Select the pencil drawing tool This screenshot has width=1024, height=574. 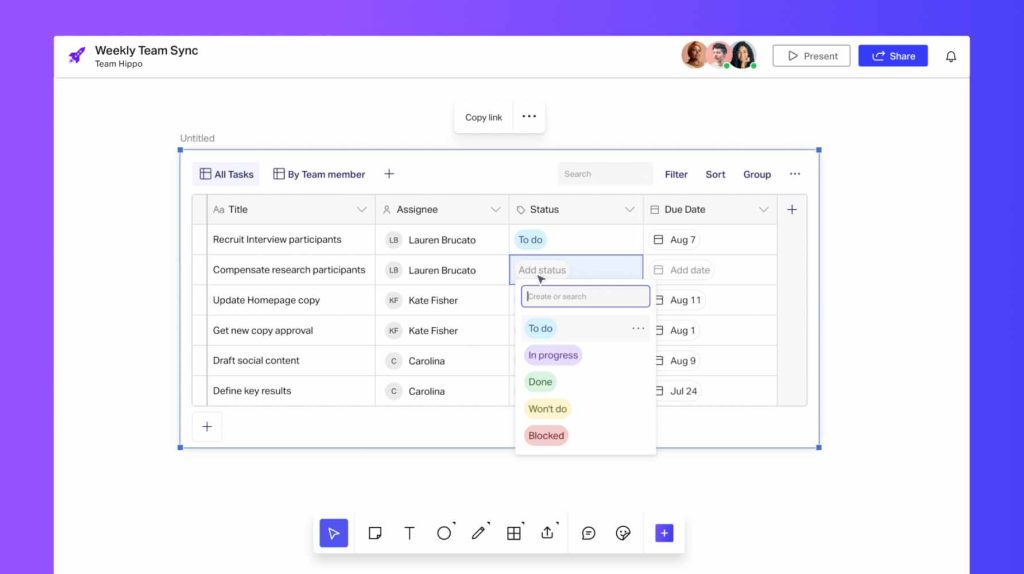pos(478,533)
